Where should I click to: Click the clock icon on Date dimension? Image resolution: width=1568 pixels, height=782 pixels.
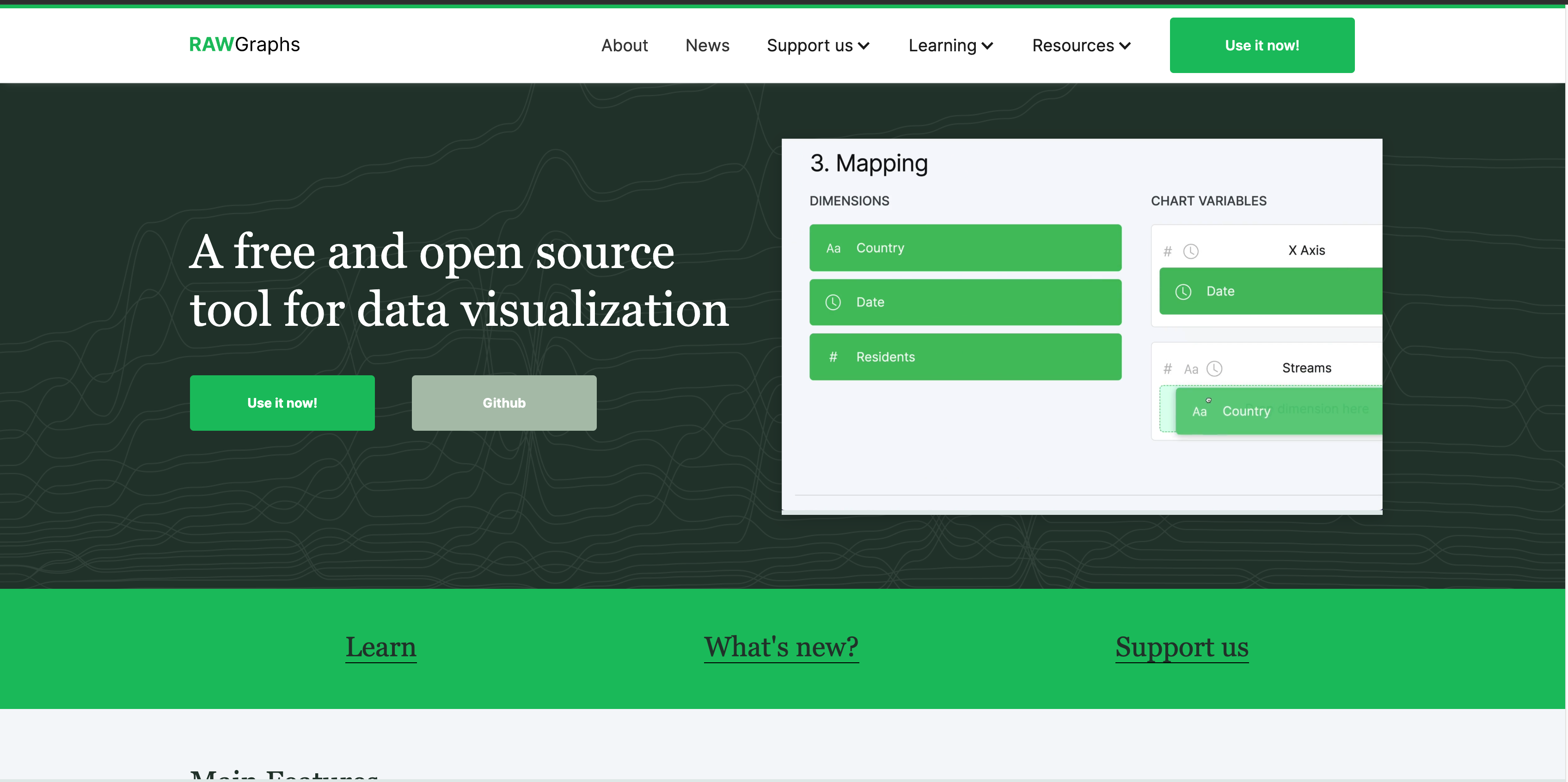[x=833, y=302]
